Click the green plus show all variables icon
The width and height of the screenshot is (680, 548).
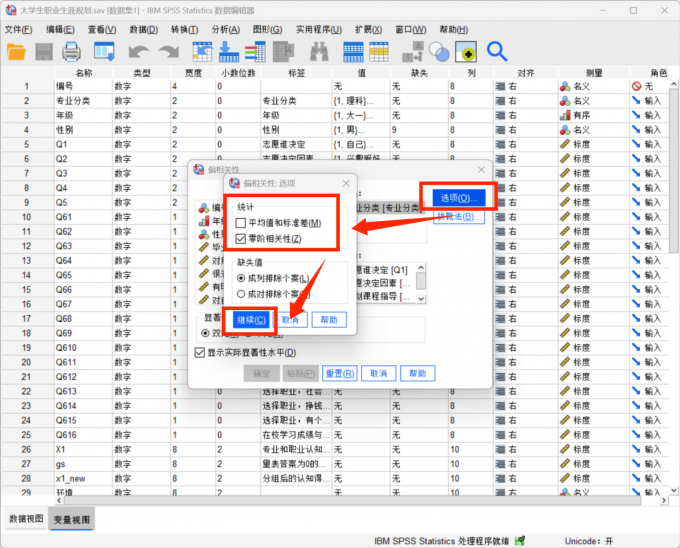point(466,52)
